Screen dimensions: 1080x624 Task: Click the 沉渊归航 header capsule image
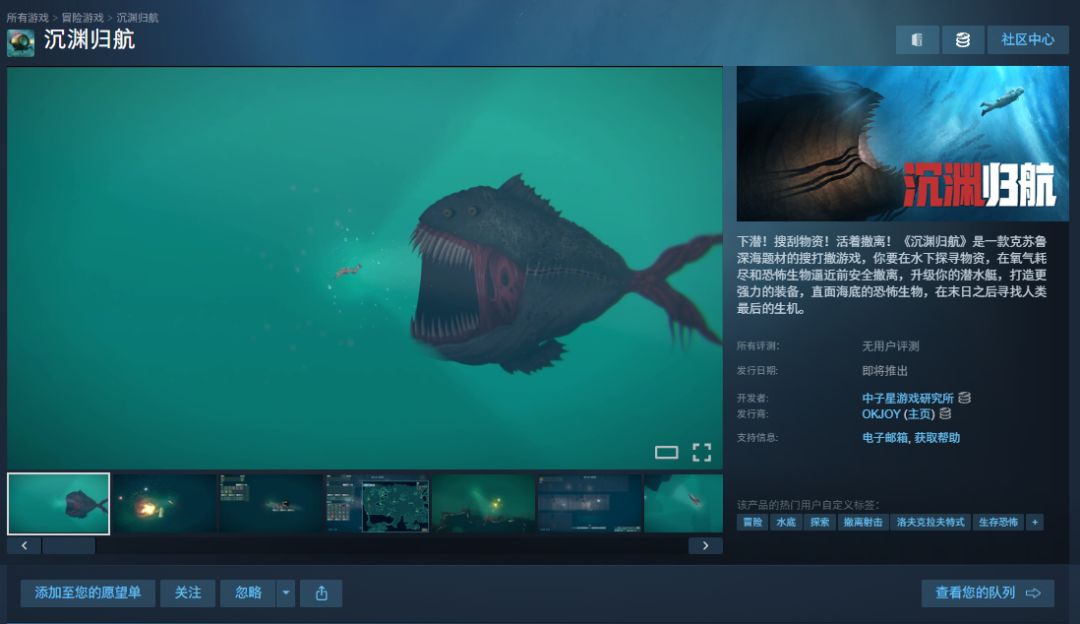[x=902, y=143]
